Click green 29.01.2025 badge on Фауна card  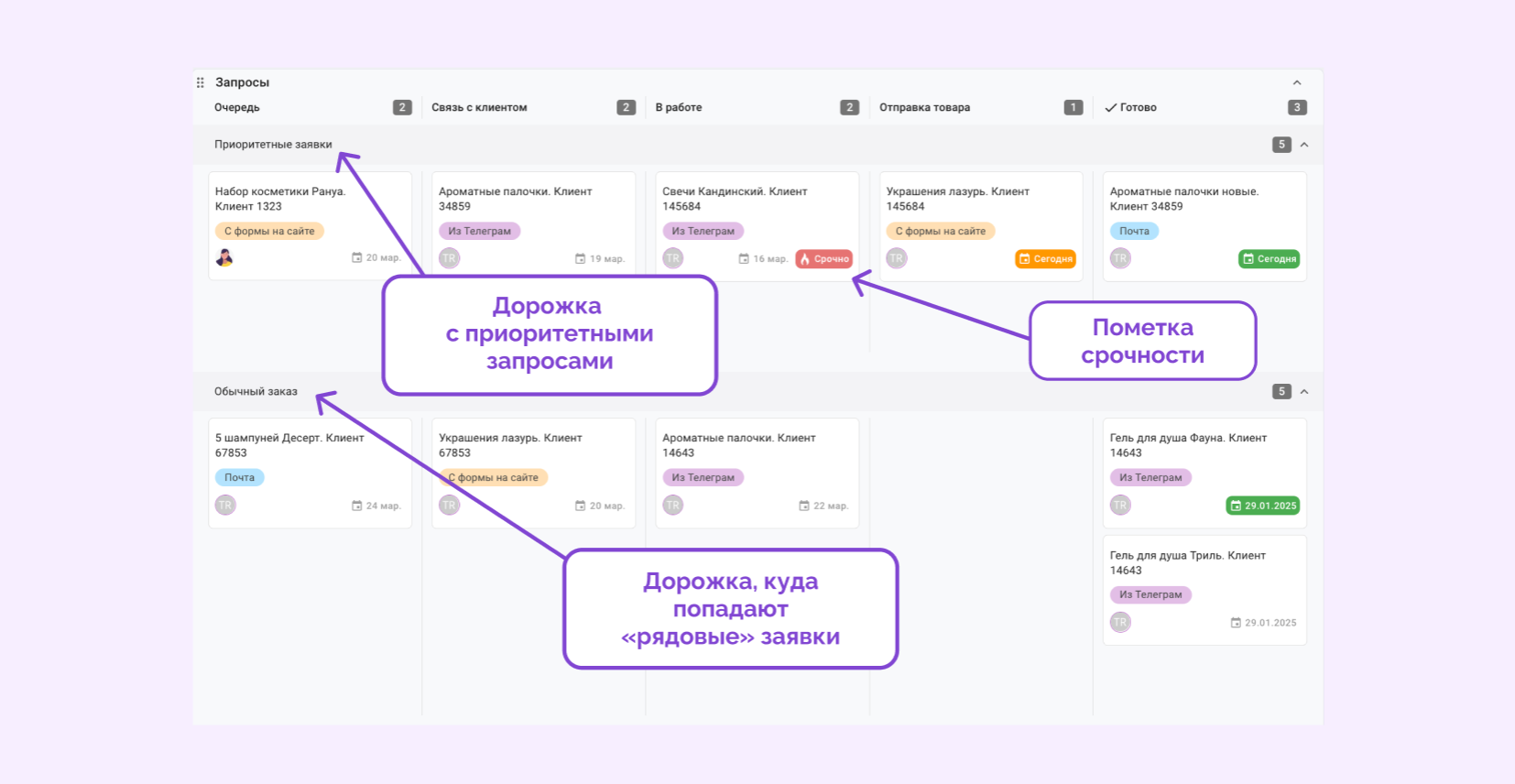tap(1263, 506)
